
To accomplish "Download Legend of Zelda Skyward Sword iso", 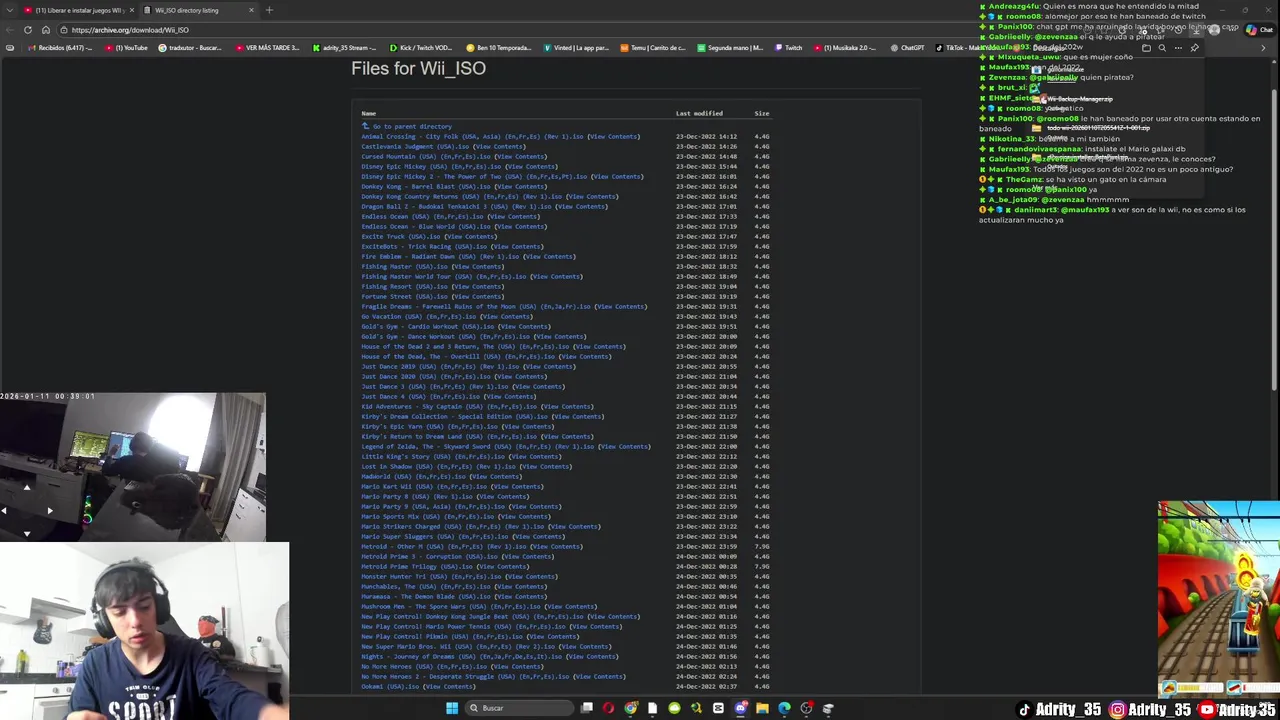I will pos(478,447).
